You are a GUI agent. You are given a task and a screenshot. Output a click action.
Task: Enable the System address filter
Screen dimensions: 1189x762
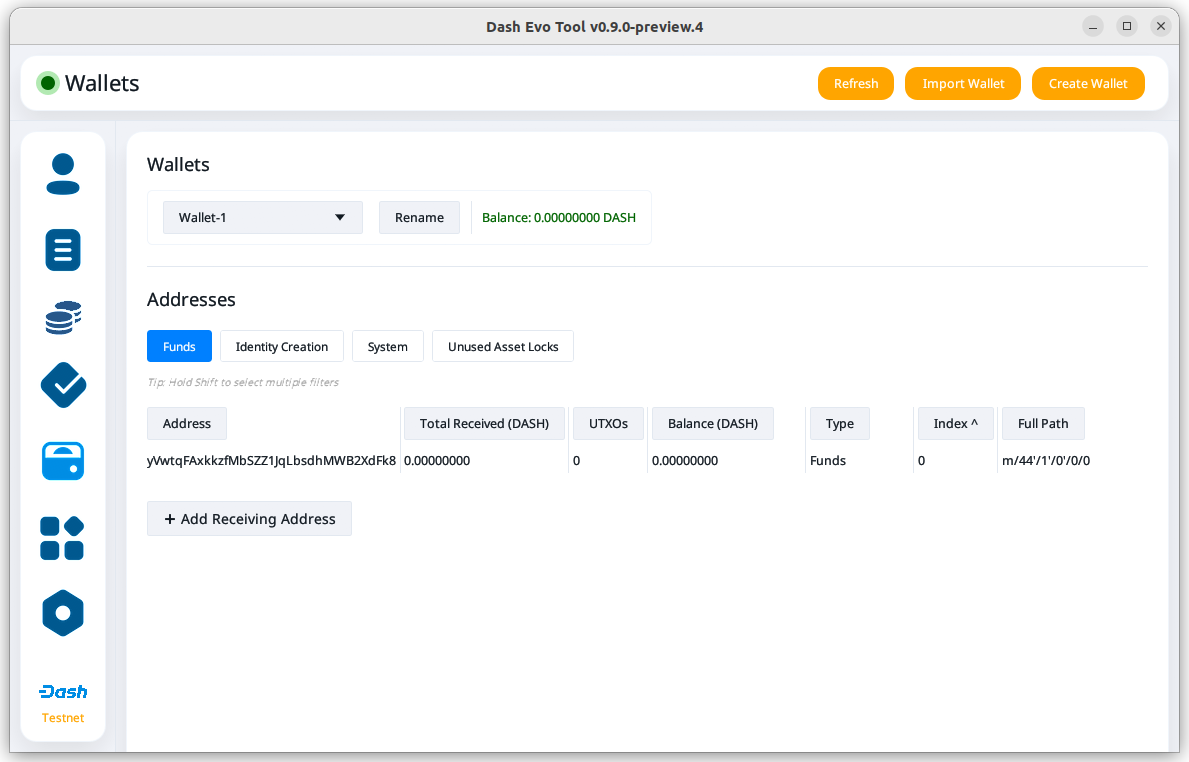[x=387, y=346]
